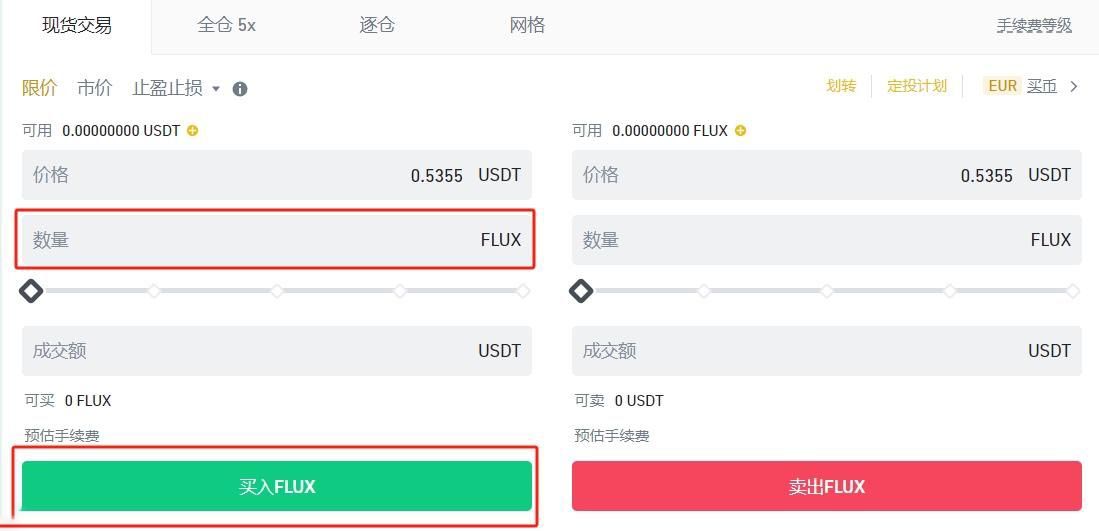
Task: Click the sell-side slider diamond handle
Action: coord(581,291)
